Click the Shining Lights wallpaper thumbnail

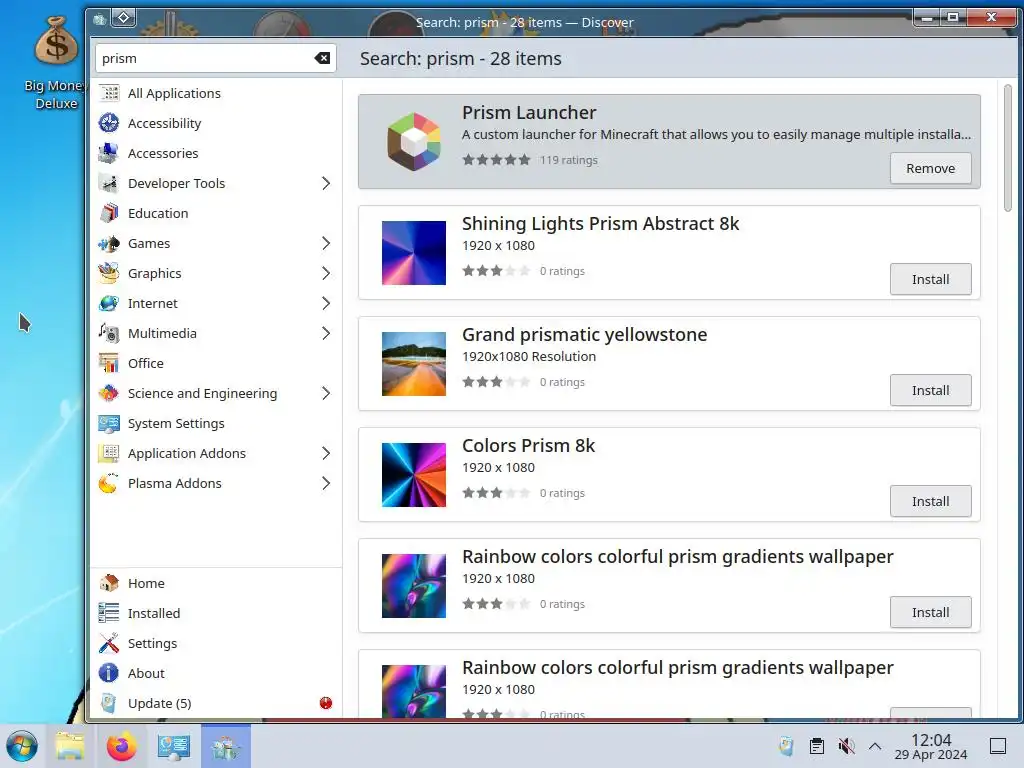(x=414, y=253)
